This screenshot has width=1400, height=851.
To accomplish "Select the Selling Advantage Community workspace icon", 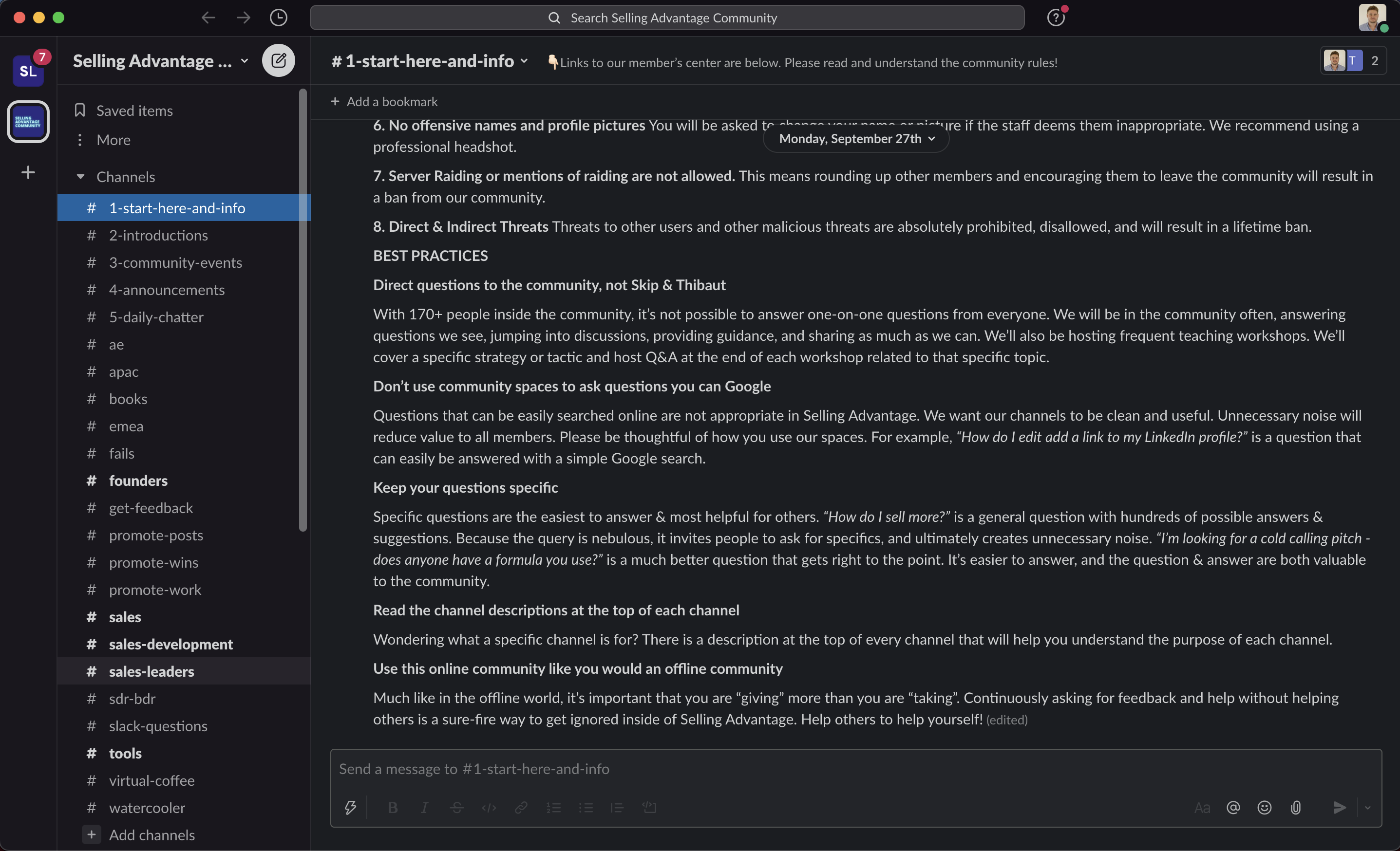I will point(28,122).
